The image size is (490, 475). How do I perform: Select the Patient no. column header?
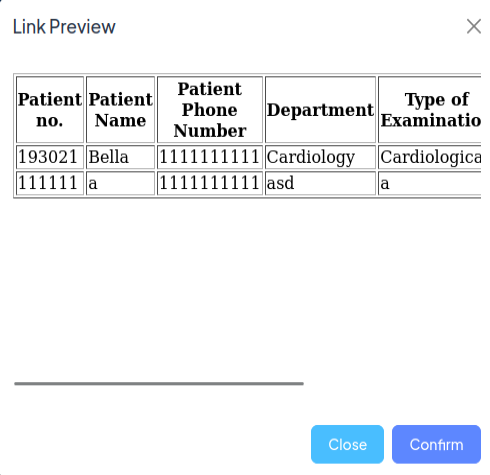coord(50,110)
